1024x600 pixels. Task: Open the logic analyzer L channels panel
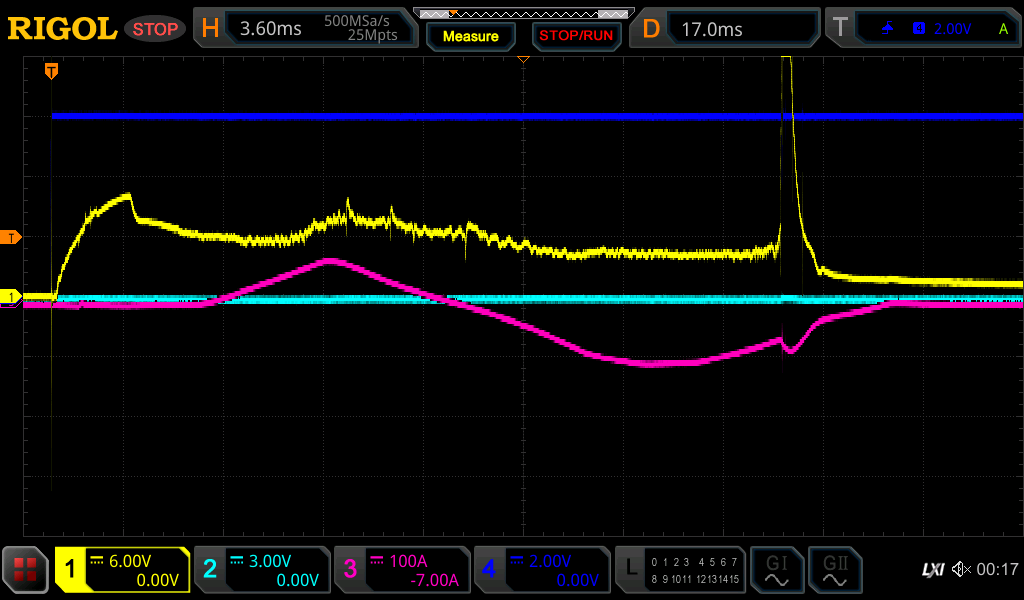coord(681,570)
